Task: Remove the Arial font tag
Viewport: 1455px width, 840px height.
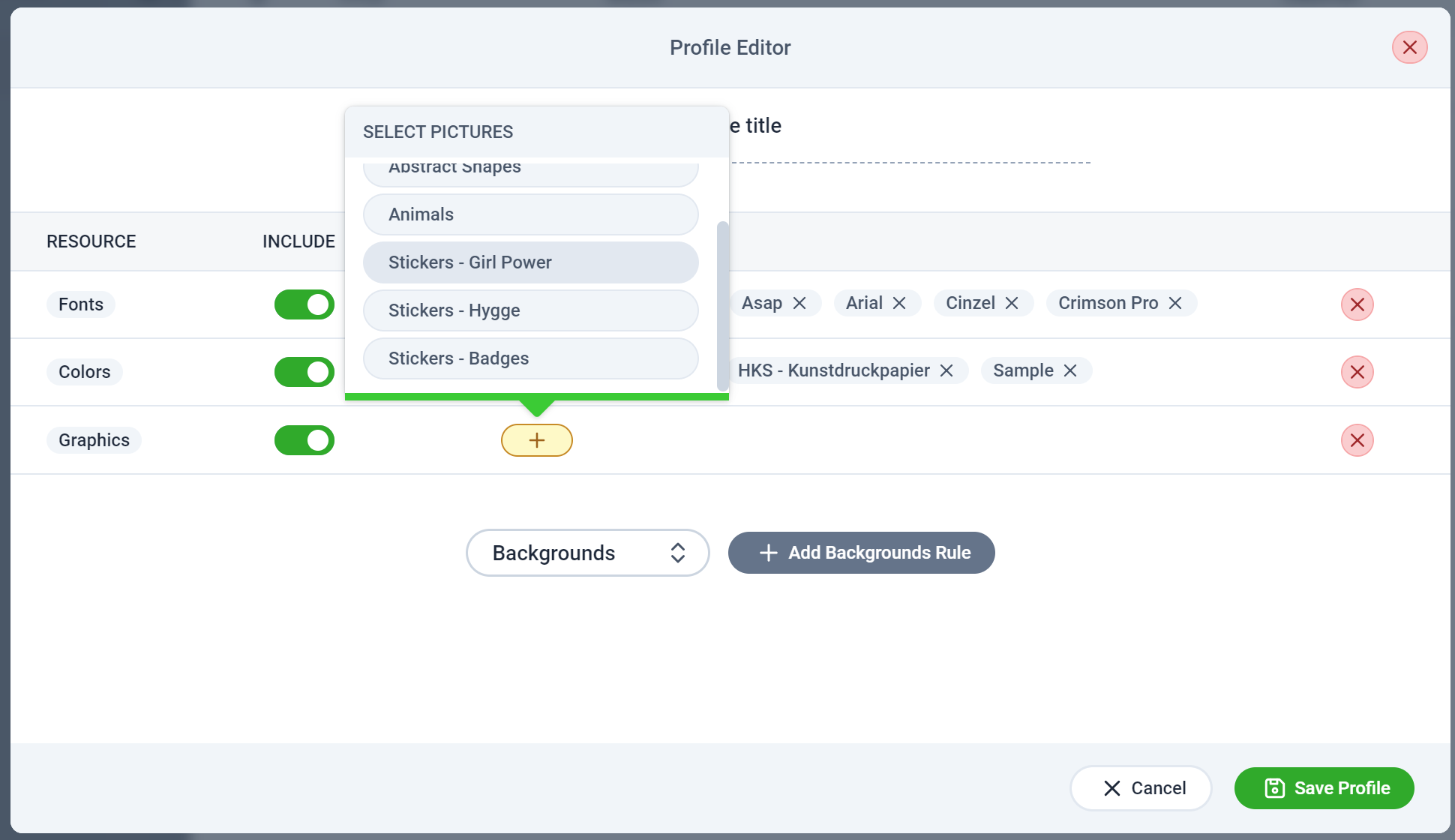Action: (899, 303)
